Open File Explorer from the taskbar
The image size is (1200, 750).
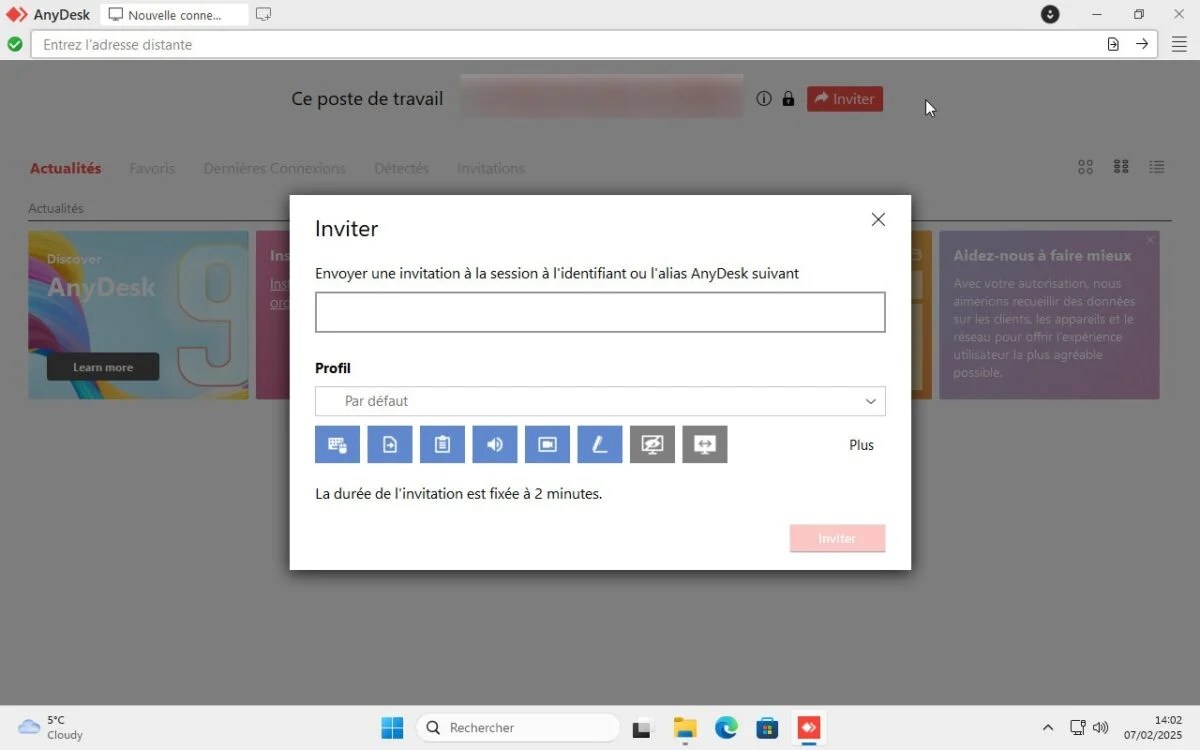pyautogui.click(x=684, y=728)
